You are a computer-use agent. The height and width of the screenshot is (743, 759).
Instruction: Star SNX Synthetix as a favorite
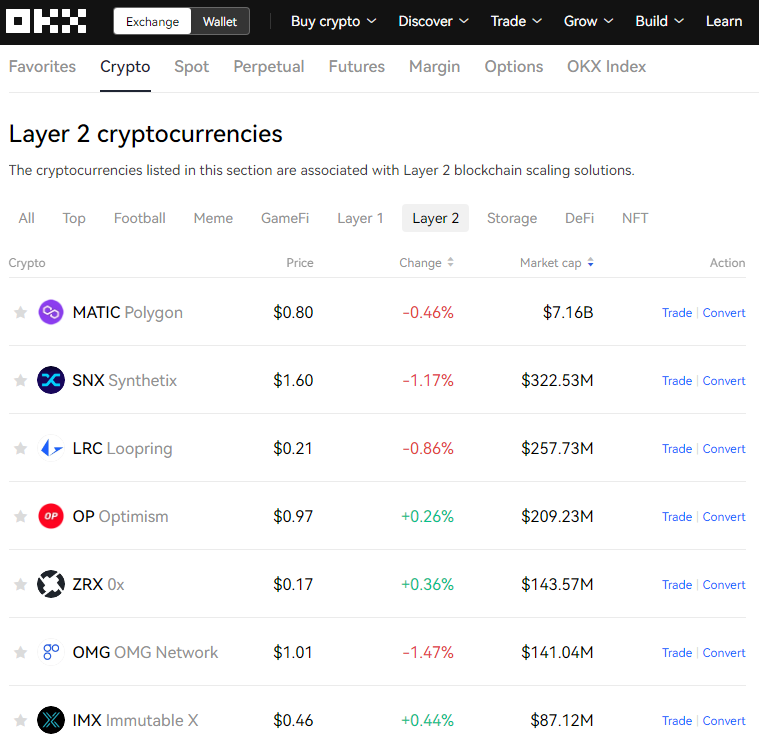(x=20, y=381)
